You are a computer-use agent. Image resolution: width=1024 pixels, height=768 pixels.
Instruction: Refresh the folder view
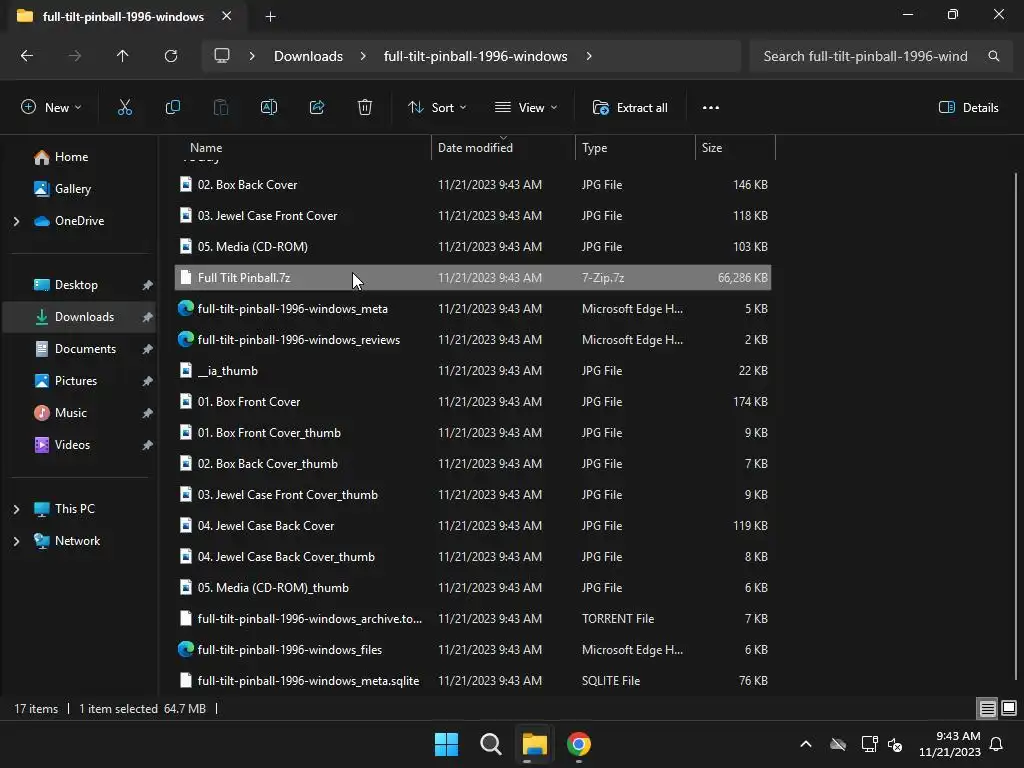[171, 56]
